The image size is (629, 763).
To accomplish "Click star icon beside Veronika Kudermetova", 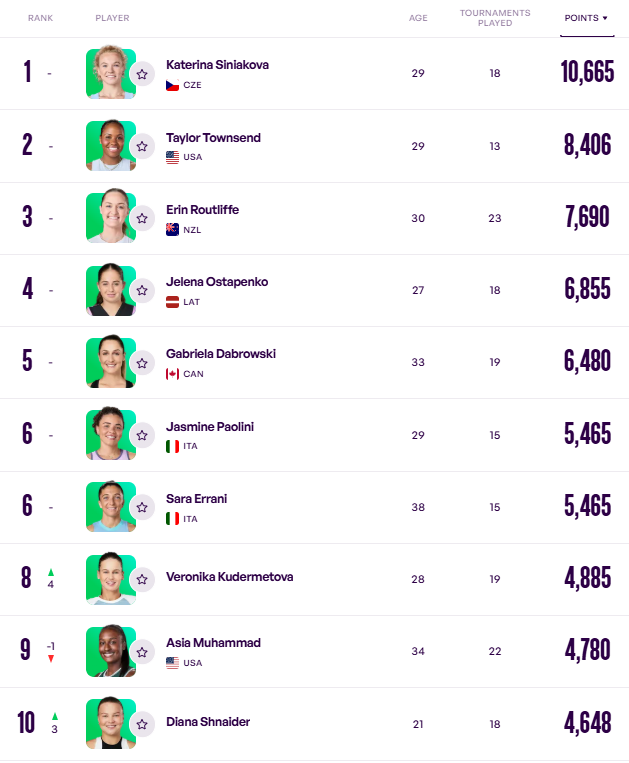I will pos(142,579).
